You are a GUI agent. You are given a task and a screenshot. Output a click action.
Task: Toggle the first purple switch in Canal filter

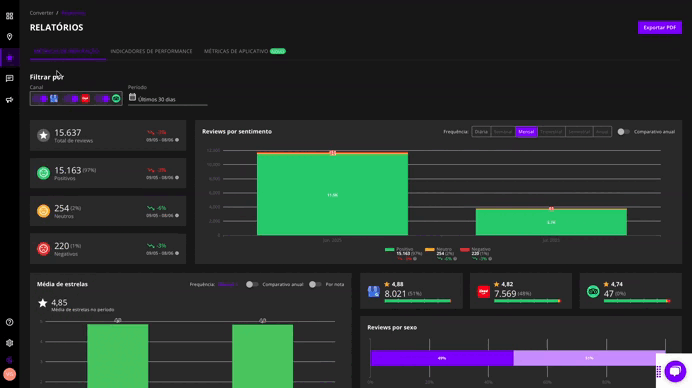tap(41, 98)
